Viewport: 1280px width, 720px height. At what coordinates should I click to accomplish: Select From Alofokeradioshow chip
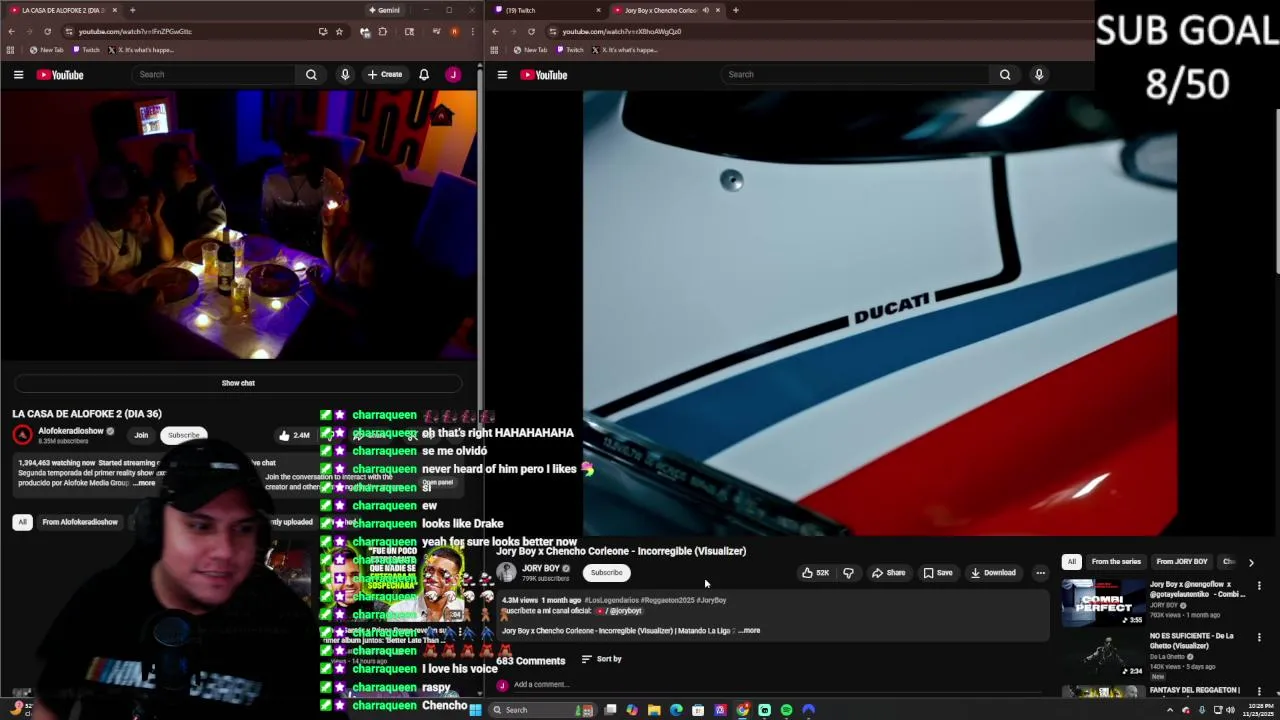pos(80,522)
